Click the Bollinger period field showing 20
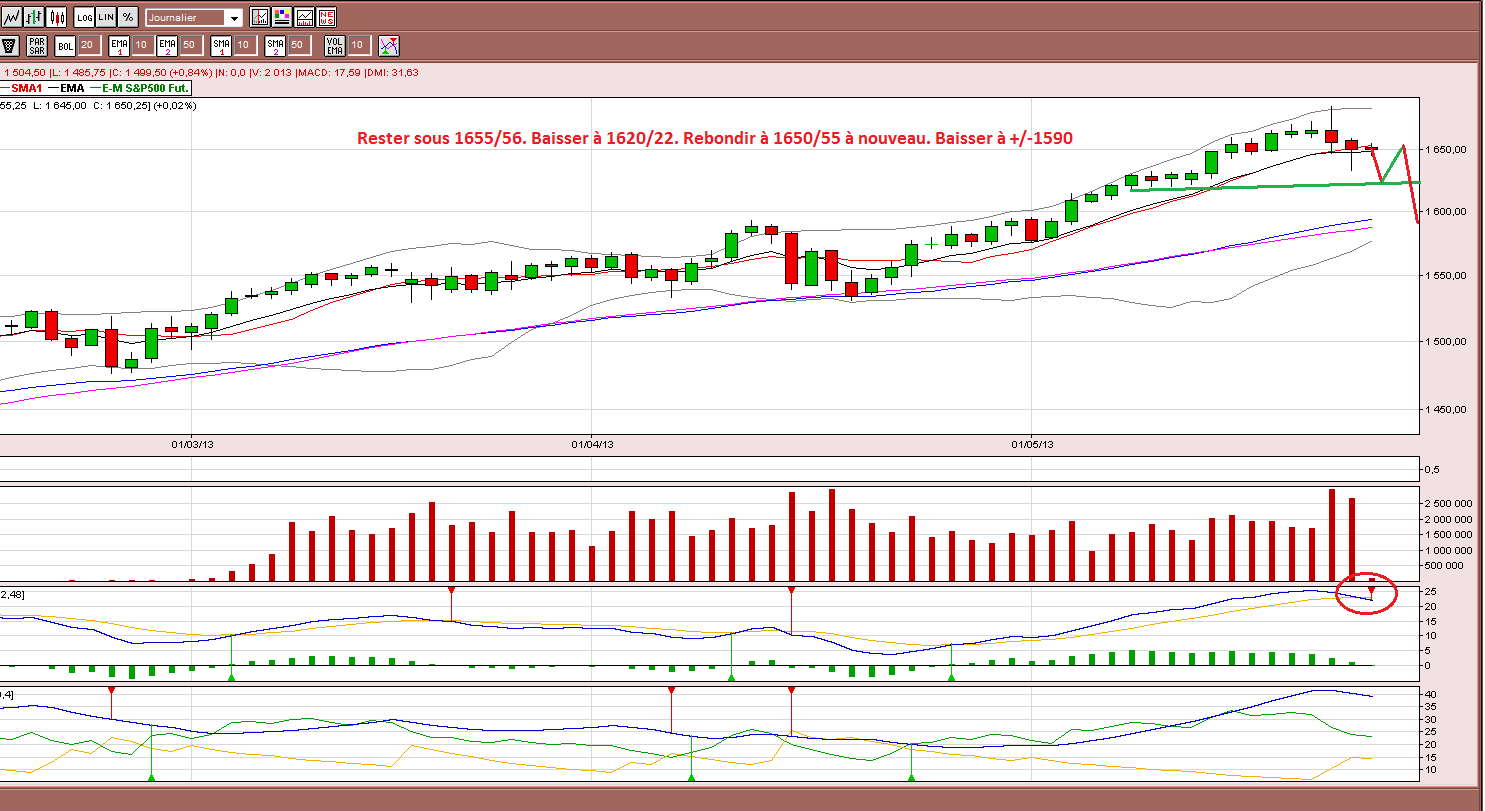The image size is (1485, 811). (89, 45)
